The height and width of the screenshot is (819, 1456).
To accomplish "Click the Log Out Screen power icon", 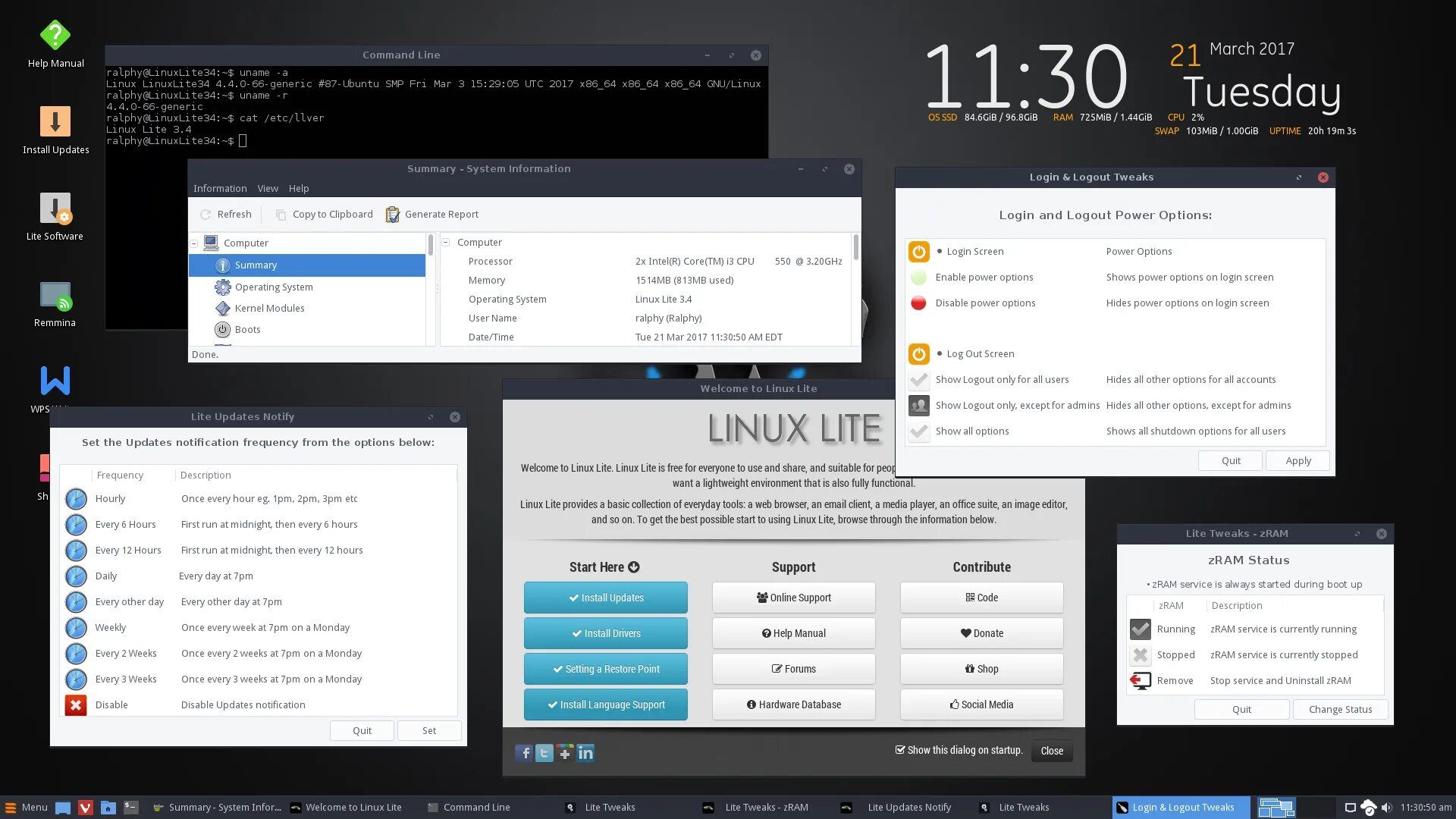I will pos(918,354).
